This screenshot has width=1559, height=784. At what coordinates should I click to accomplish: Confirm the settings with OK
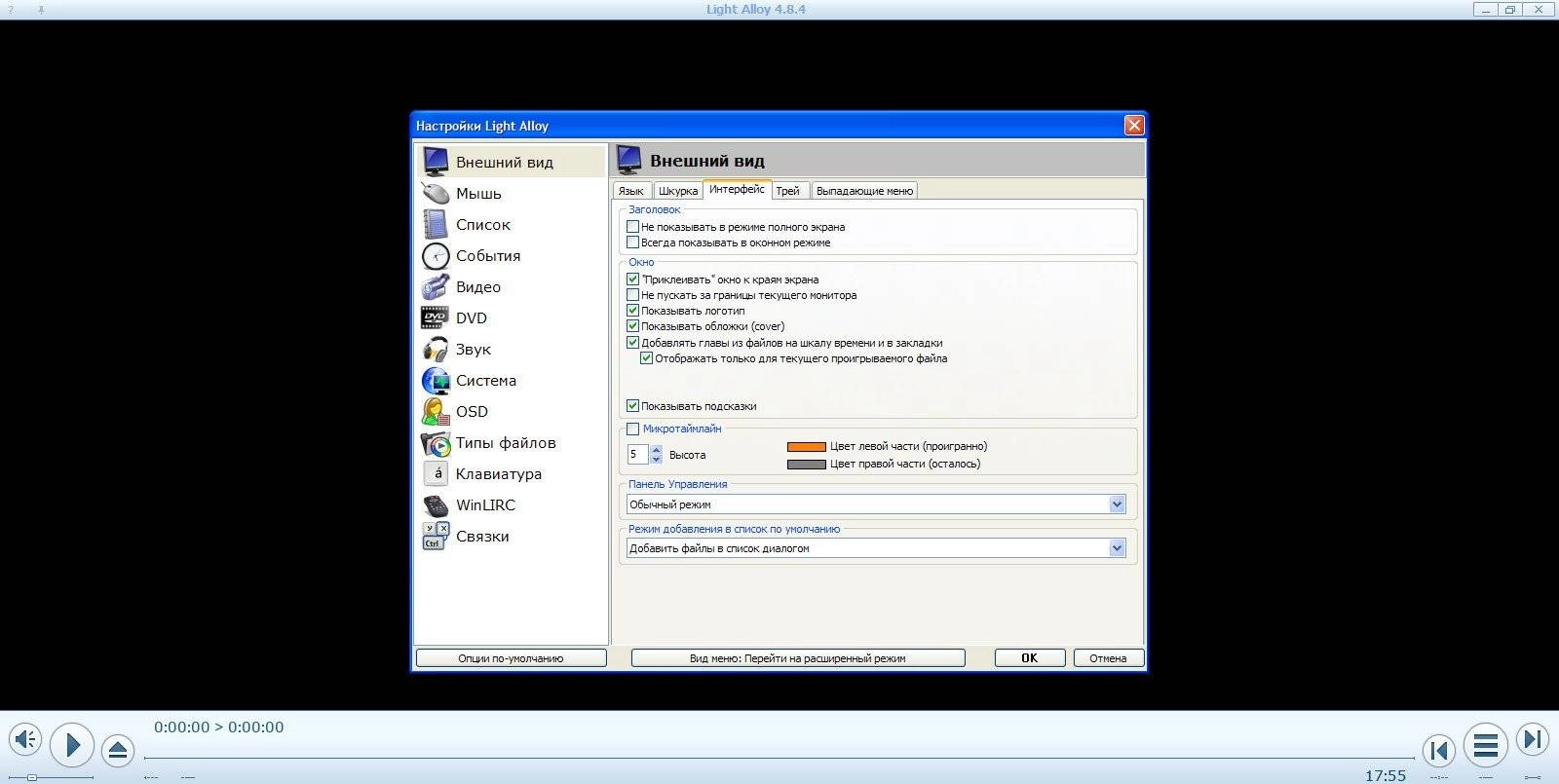coord(1029,658)
